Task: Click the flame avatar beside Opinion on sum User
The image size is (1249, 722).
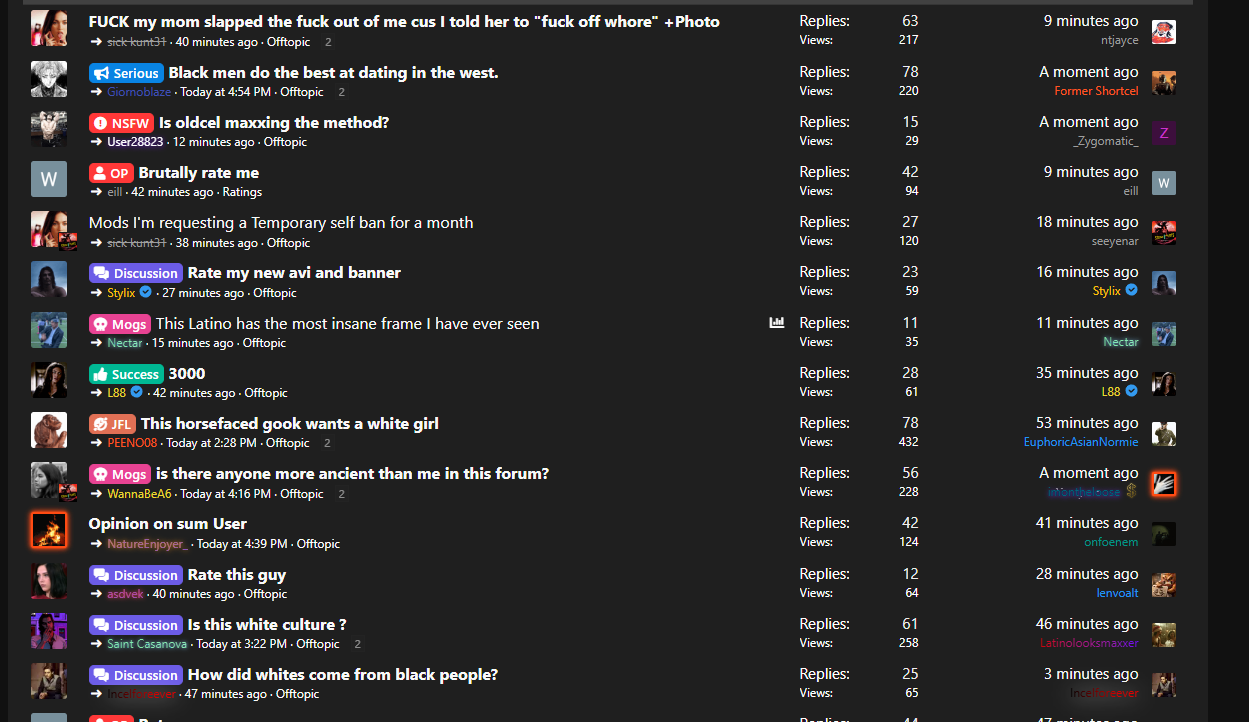Action: (49, 531)
